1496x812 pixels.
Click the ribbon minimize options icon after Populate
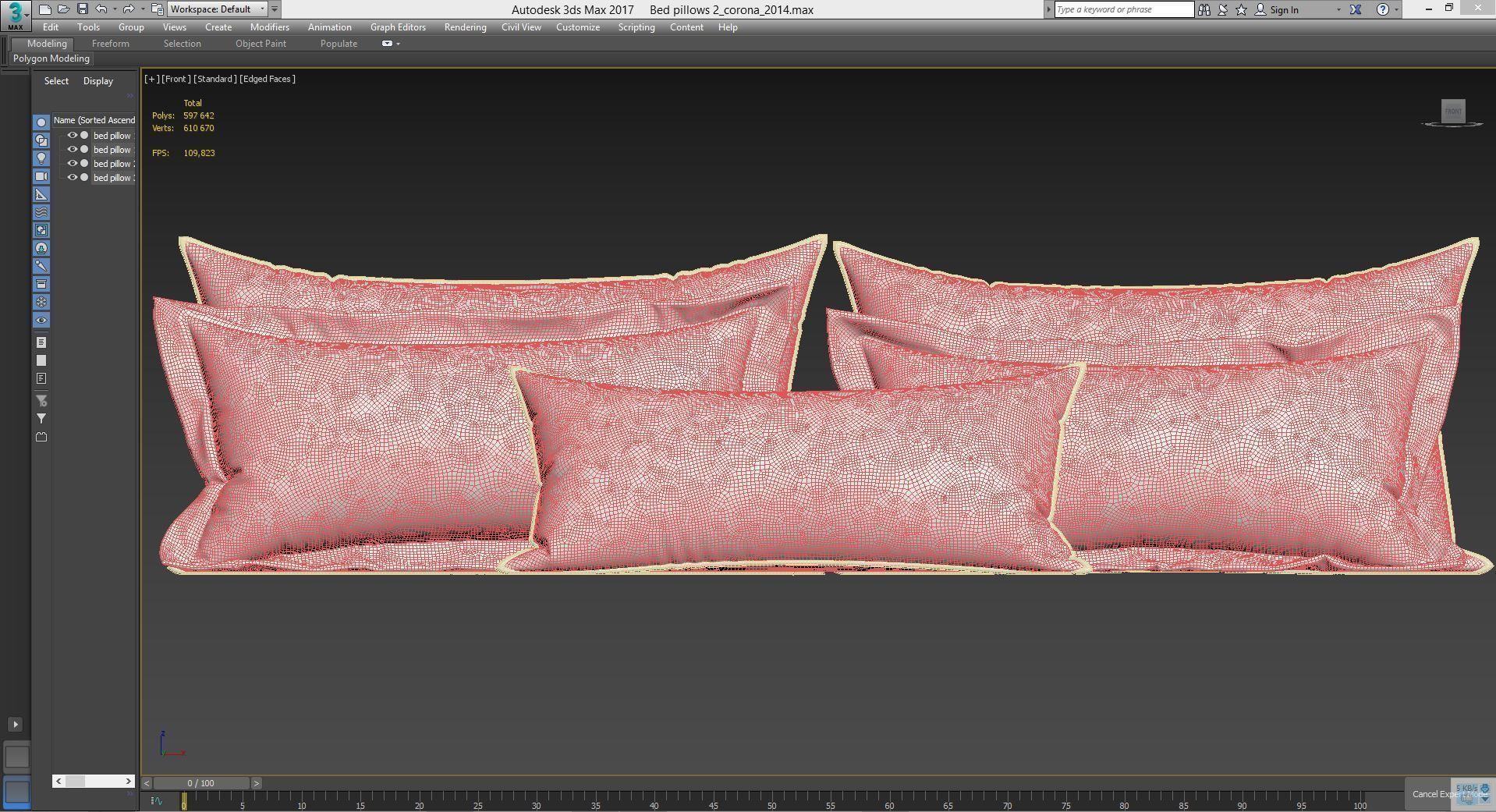point(388,44)
